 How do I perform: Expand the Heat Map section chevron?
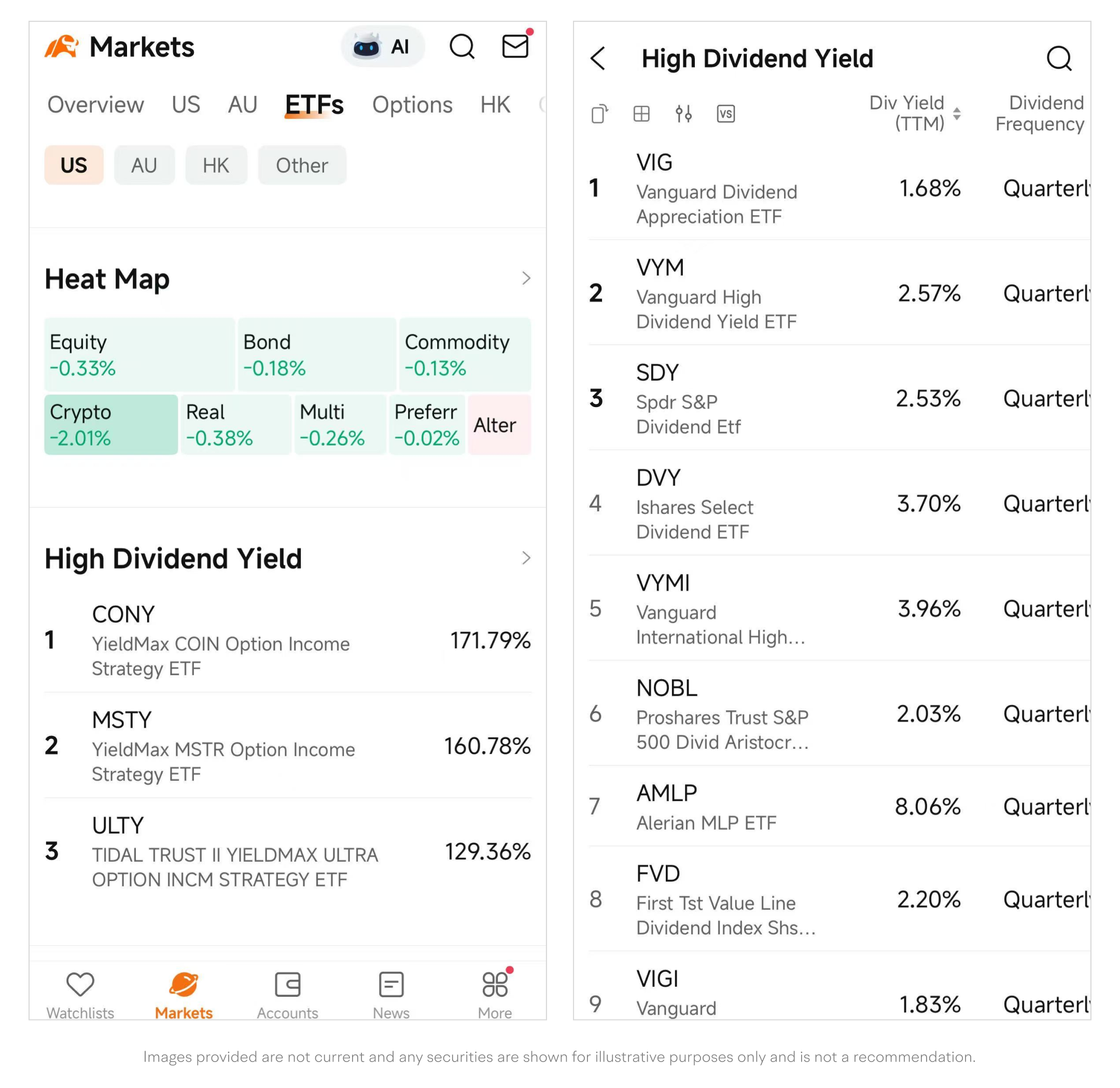[x=526, y=278]
